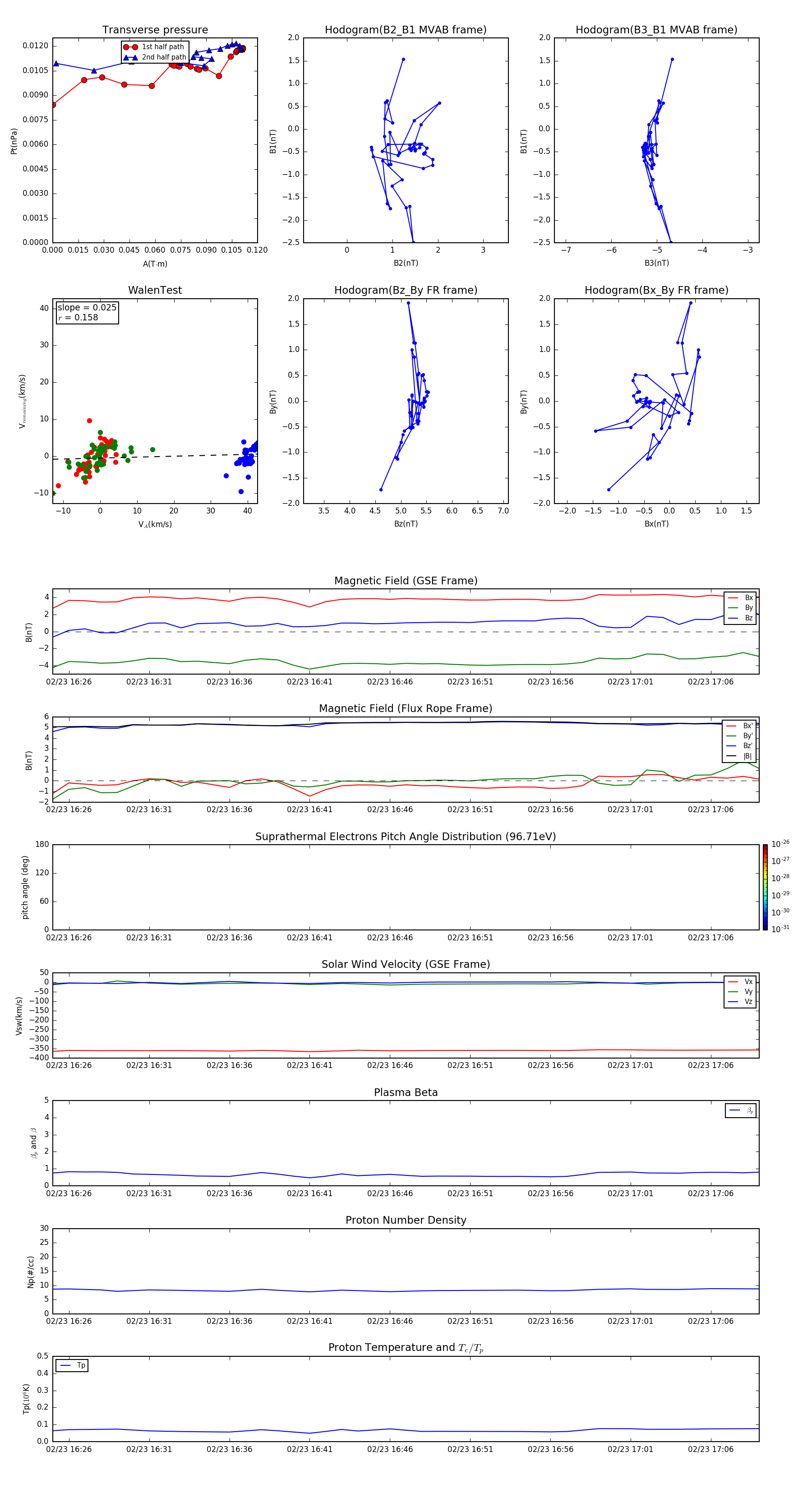
Task: Click the 'r = 0.158' annotation
Action: tap(78, 317)
